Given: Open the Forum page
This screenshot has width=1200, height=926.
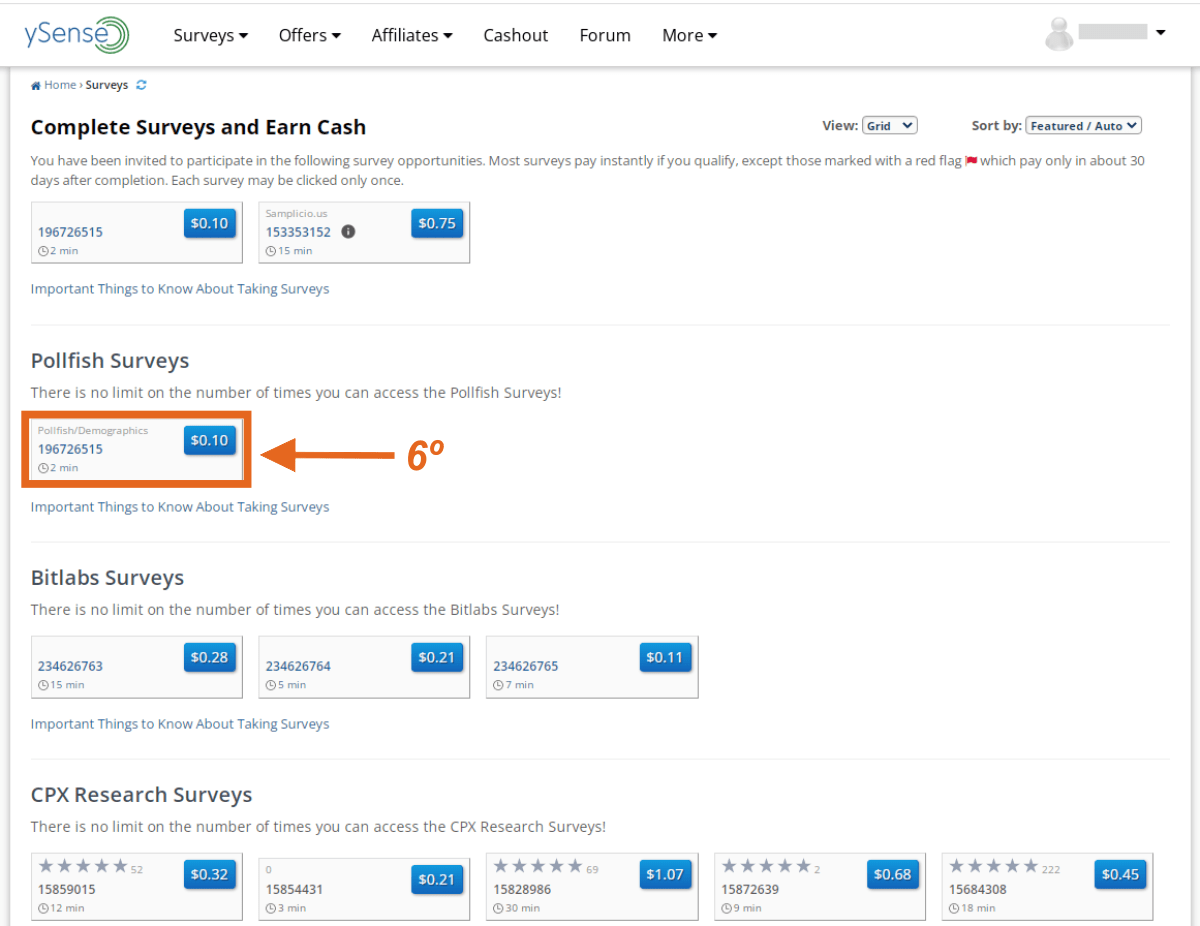Looking at the screenshot, I should tap(605, 35).
